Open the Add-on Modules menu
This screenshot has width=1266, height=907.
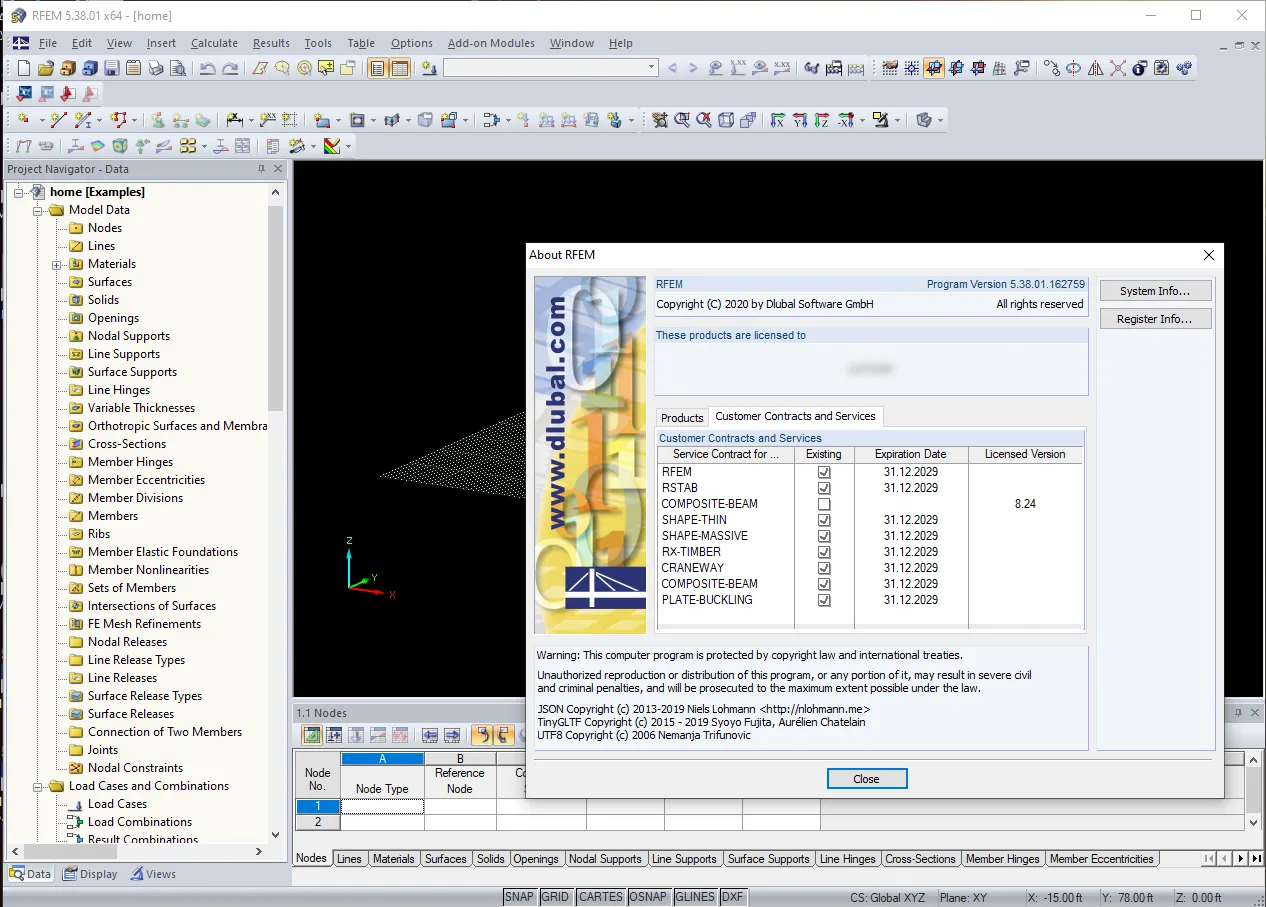491,43
